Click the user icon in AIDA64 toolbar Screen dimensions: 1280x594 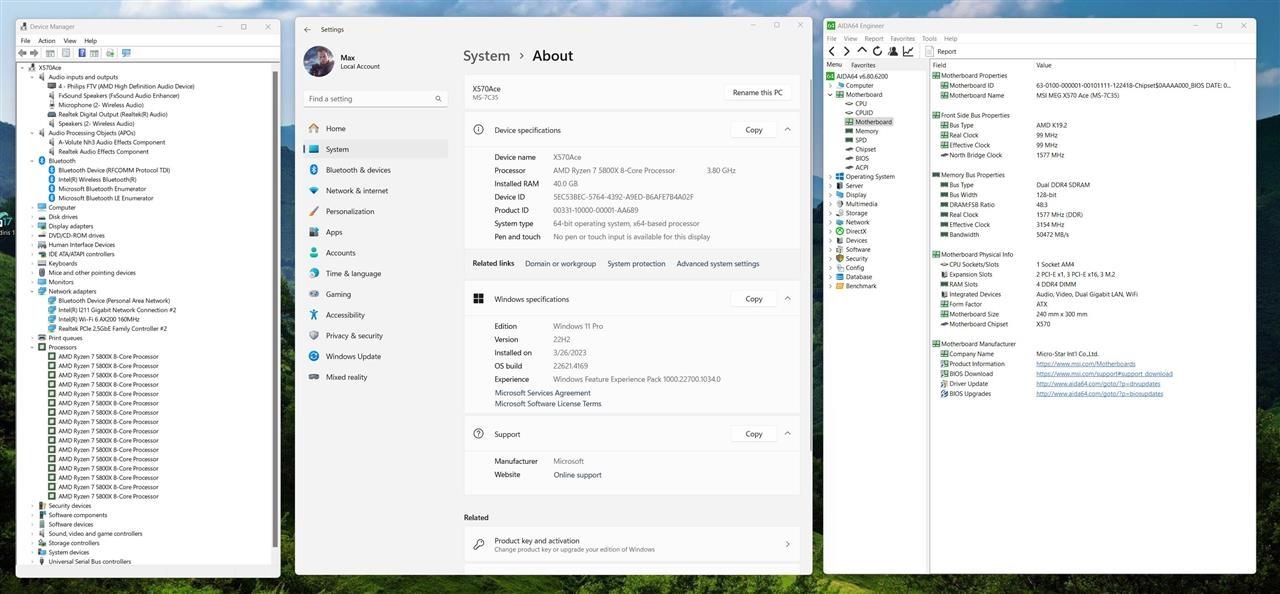coord(892,51)
